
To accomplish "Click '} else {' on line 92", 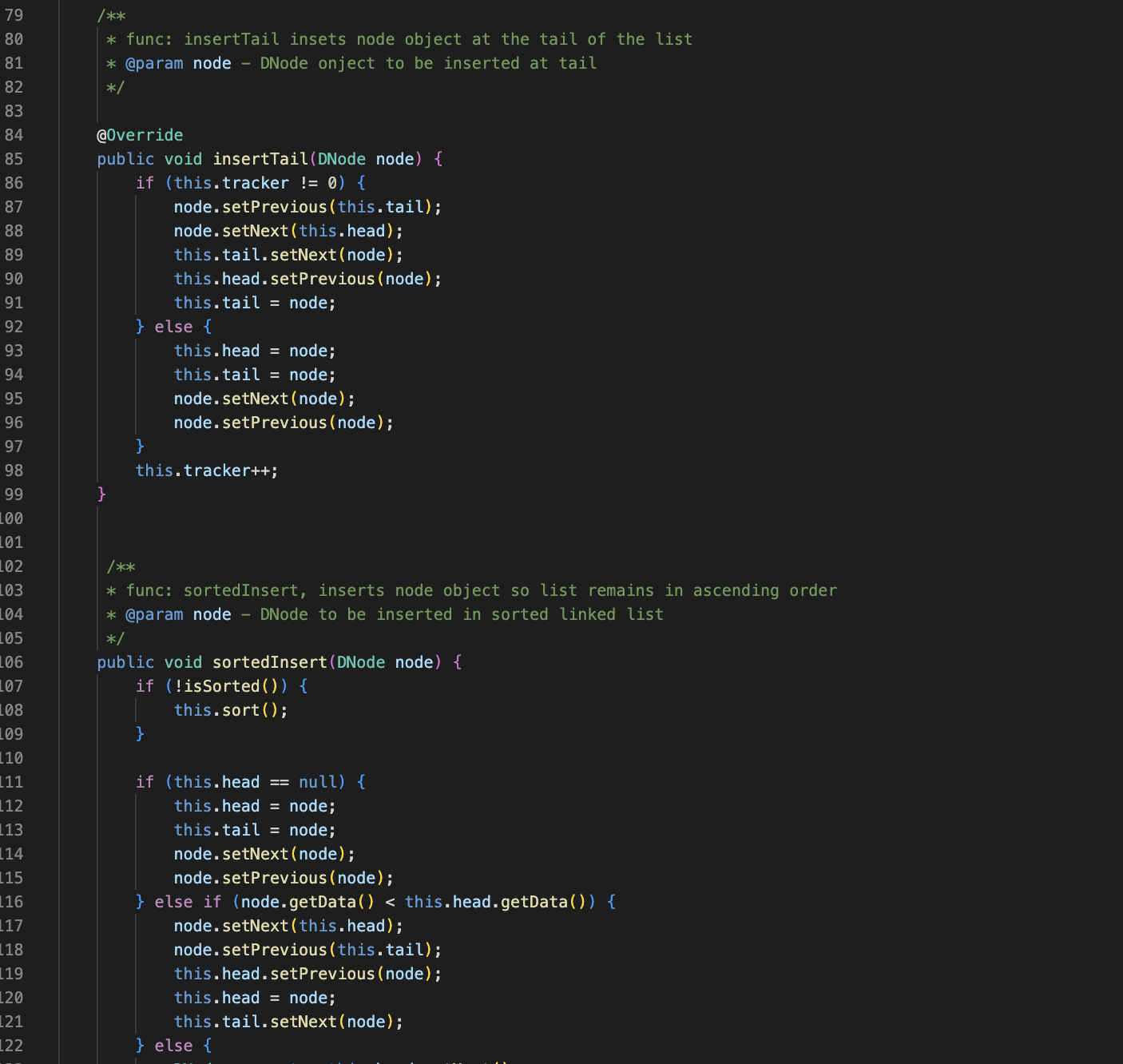I will [x=173, y=327].
